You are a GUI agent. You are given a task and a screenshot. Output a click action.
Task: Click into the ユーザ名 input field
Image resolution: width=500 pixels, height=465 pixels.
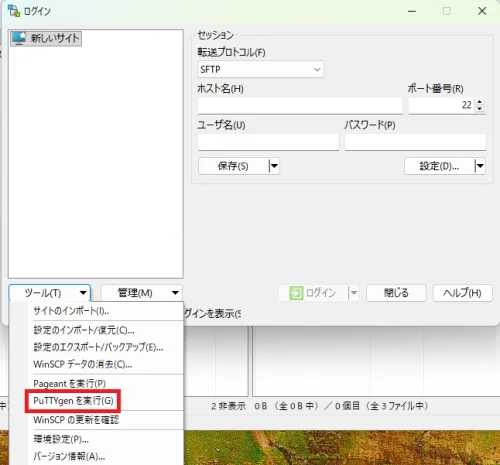pos(268,142)
